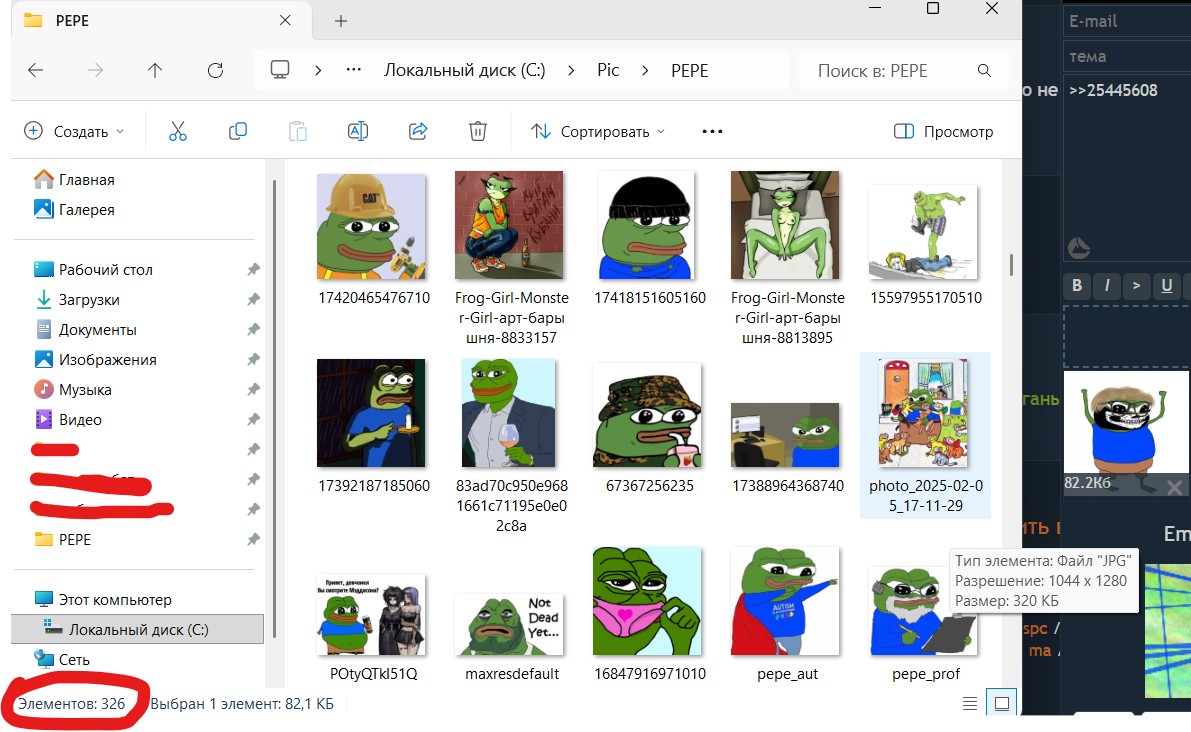
Task: Add a new tab with plus button
Action: (x=341, y=21)
